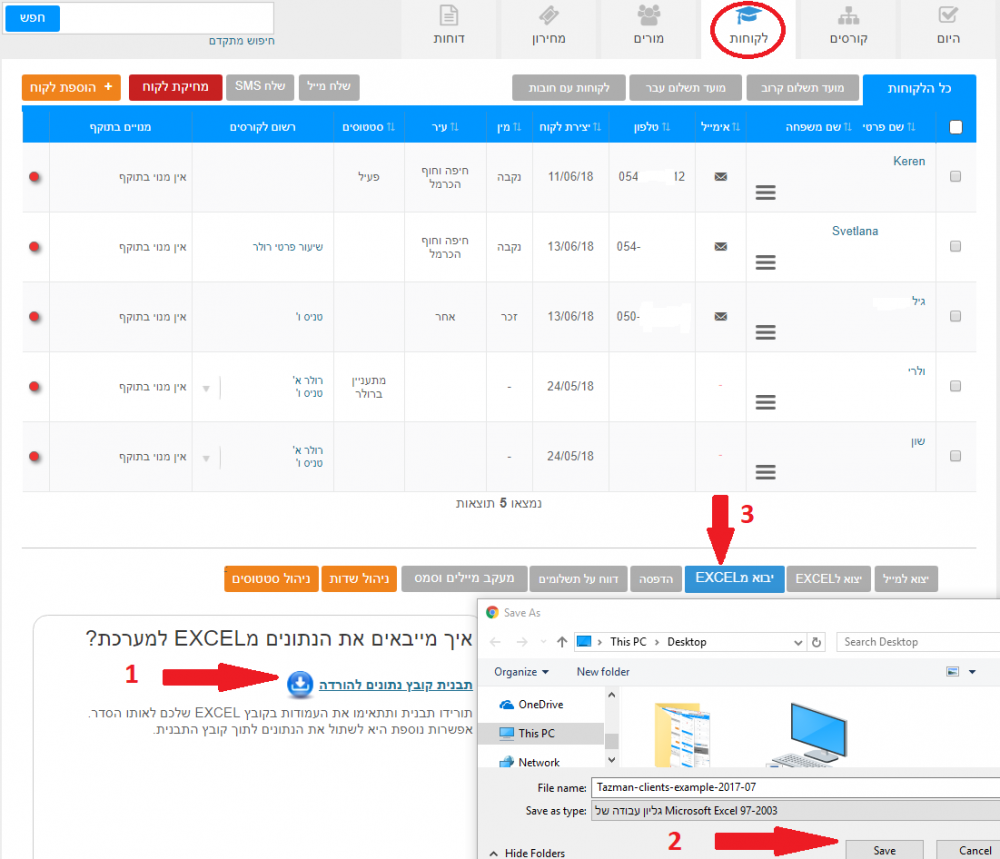Screen dimensions: 1000x859
Task: Open the מורים teachers people icon
Action: click(x=649, y=17)
